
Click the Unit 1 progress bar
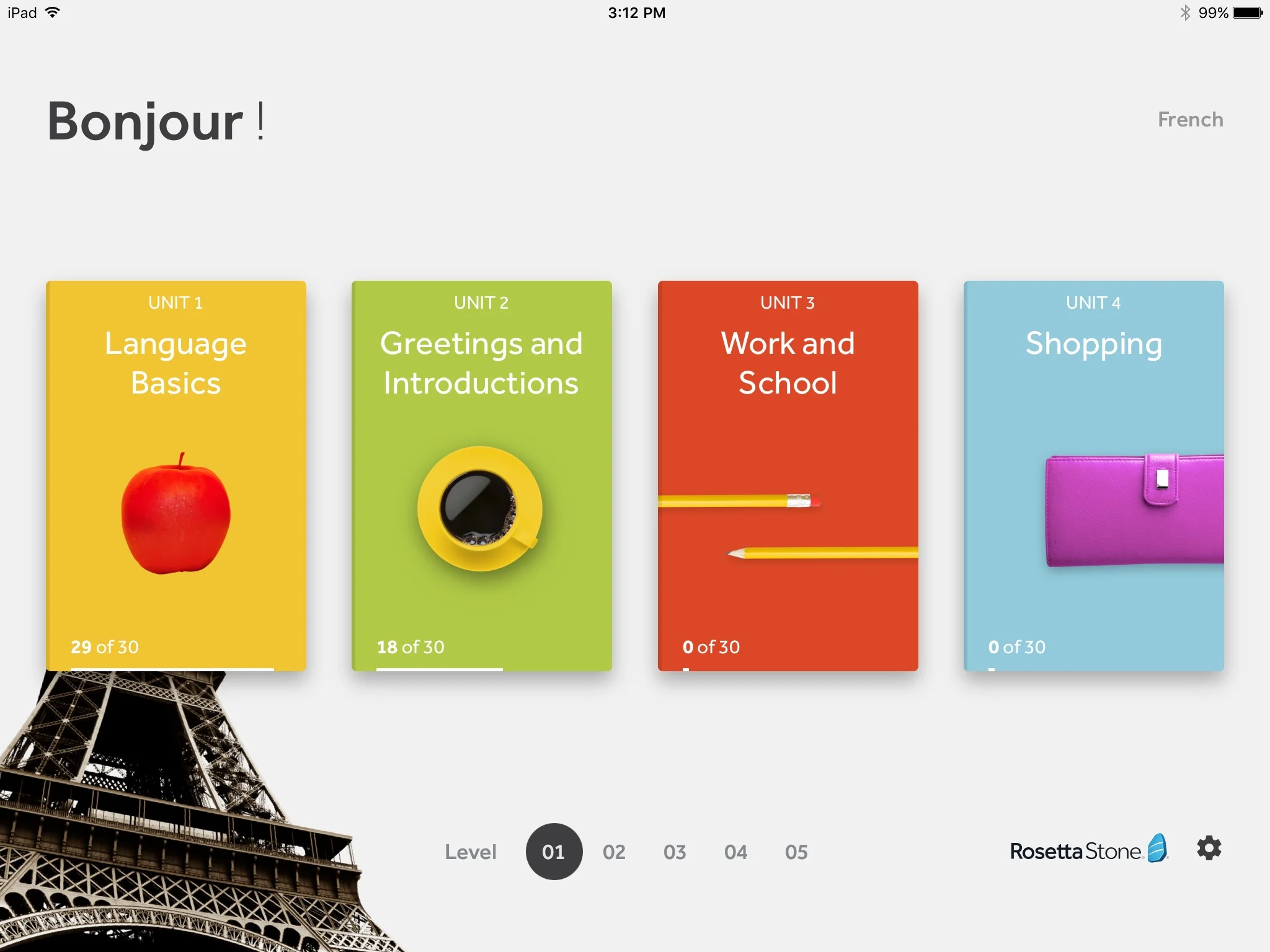point(172,669)
